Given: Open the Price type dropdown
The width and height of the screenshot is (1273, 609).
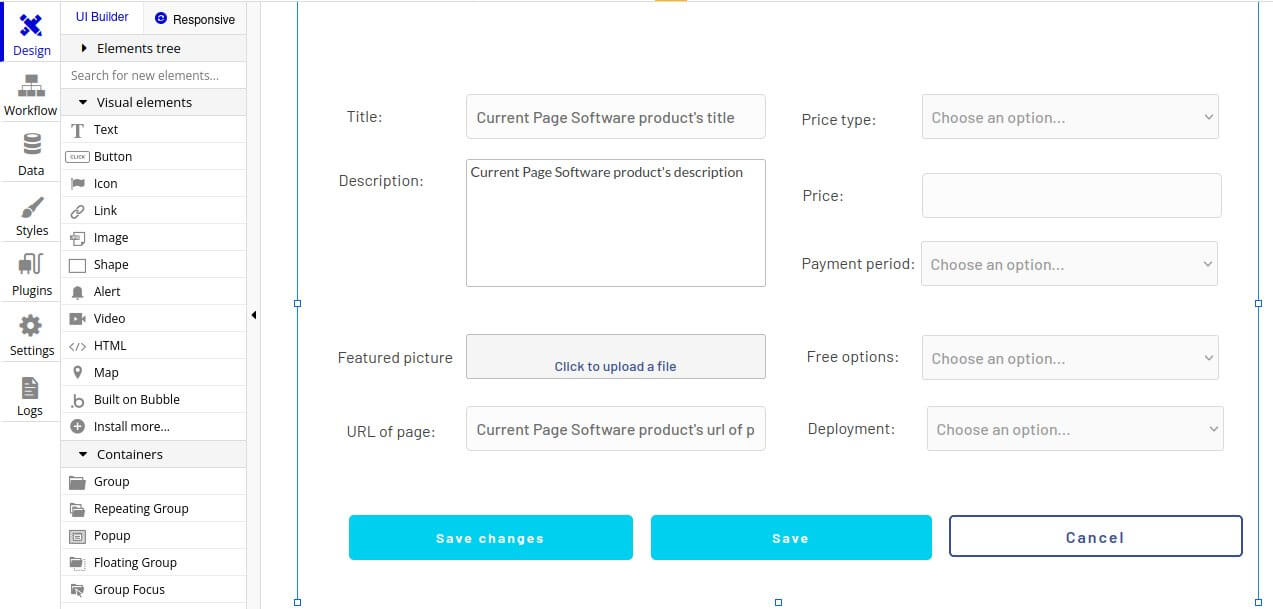Looking at the screenshot, I should click(1070, 117).
